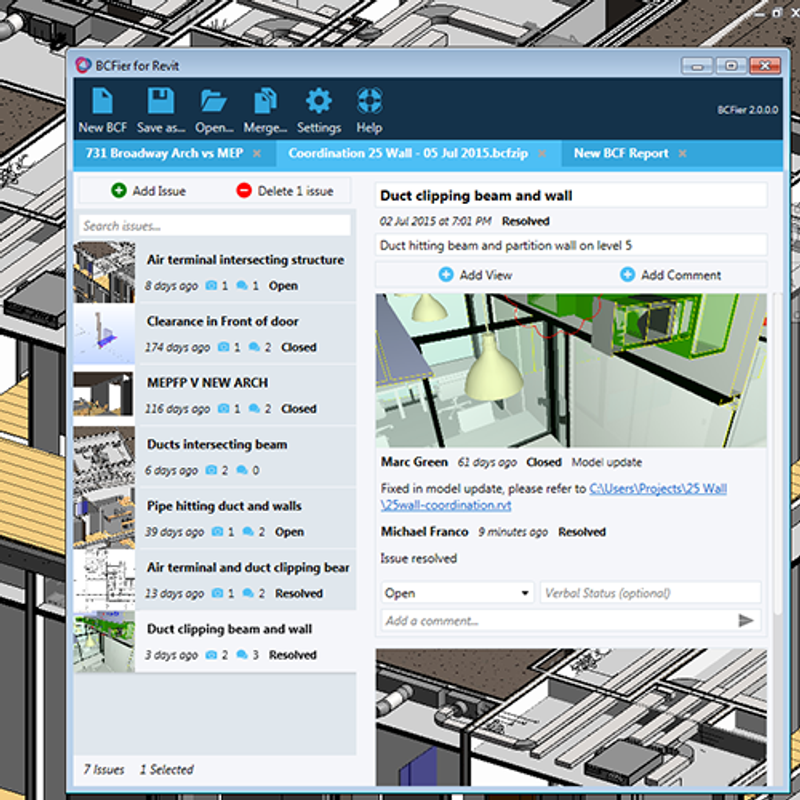
Task: Click the camera icon in Pipe hitting duct and walls row
Action: click(217, 532)
